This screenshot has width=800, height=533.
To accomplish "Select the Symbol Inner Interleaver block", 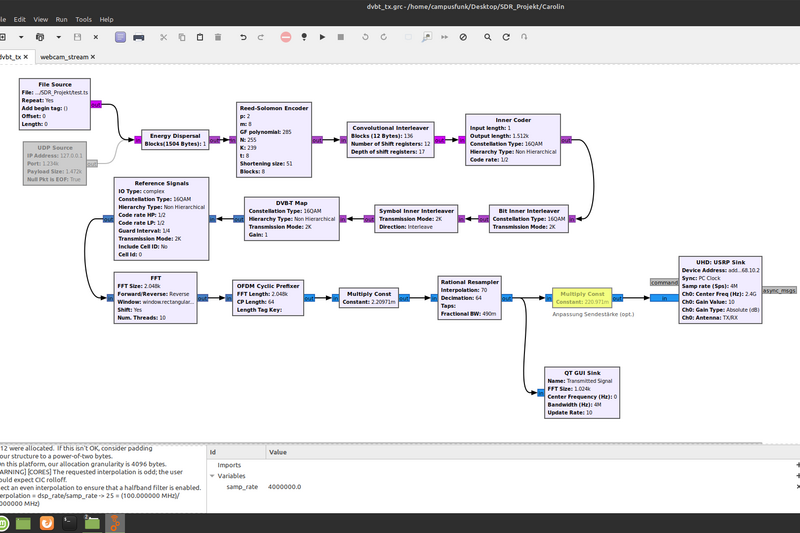I will click(416, 219).
